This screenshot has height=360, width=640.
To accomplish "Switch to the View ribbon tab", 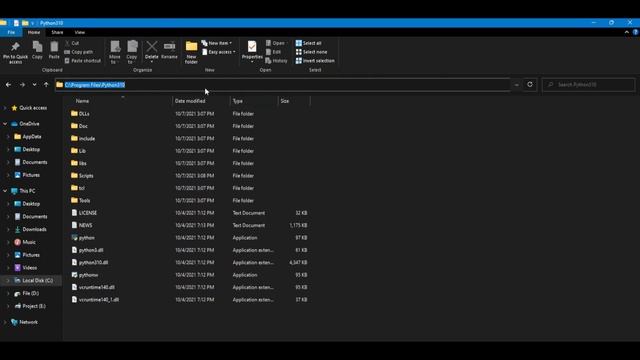I will [x=80, y=32].
